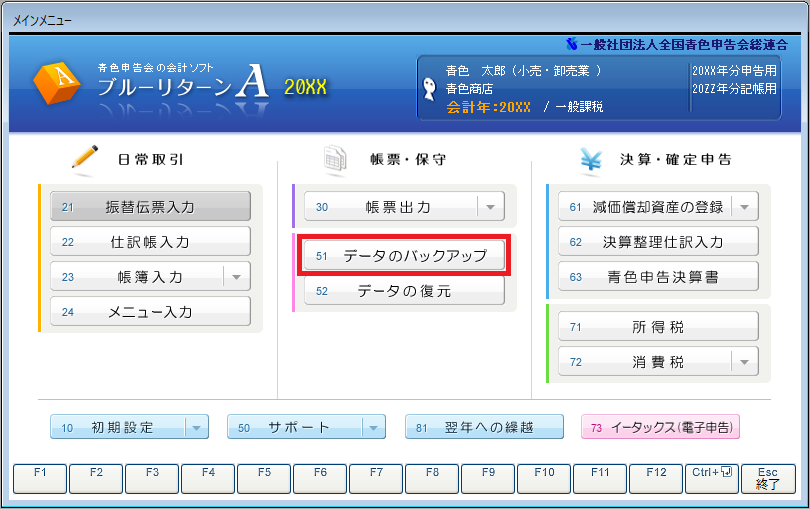Open 振替伝票入力 (21)

point(150,207)
